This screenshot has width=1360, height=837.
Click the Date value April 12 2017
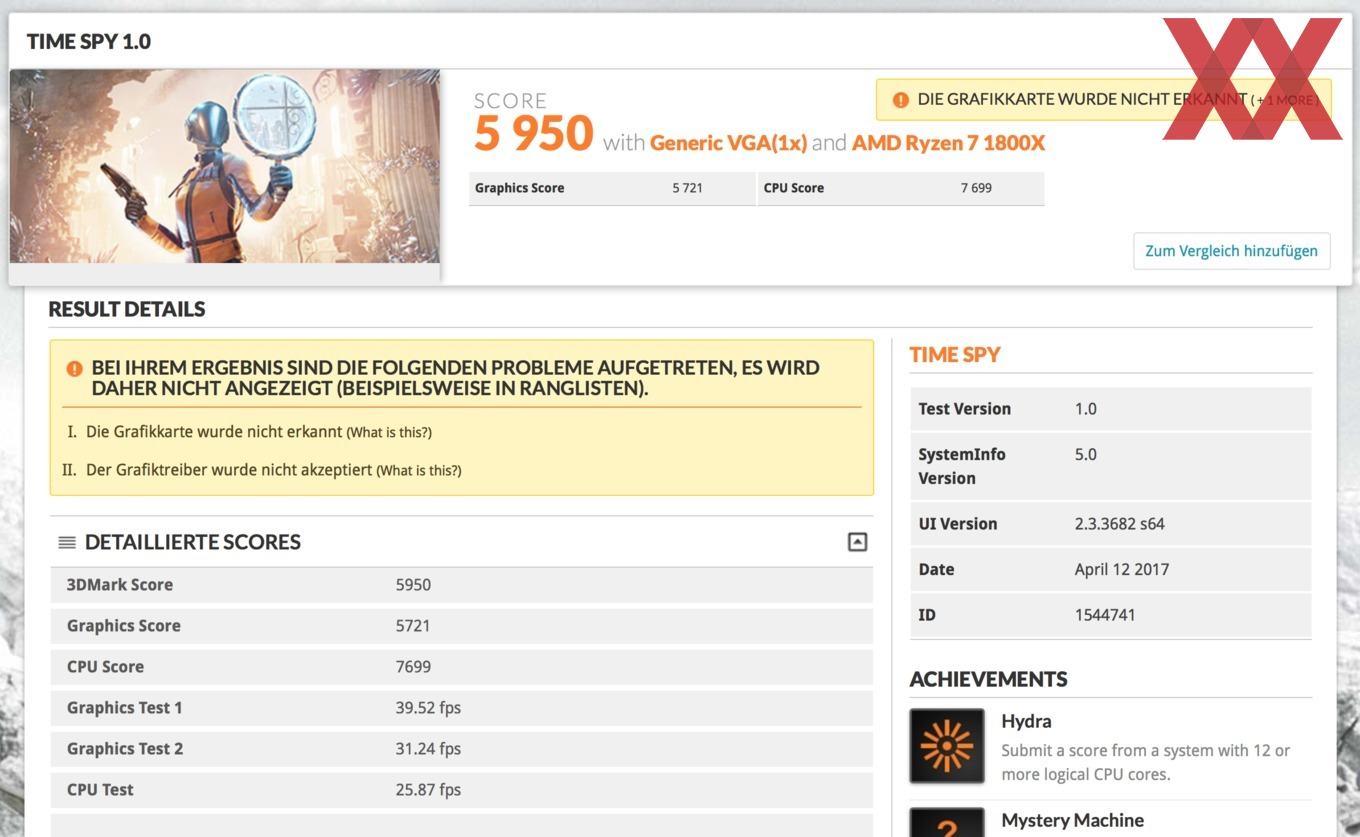1121,570
